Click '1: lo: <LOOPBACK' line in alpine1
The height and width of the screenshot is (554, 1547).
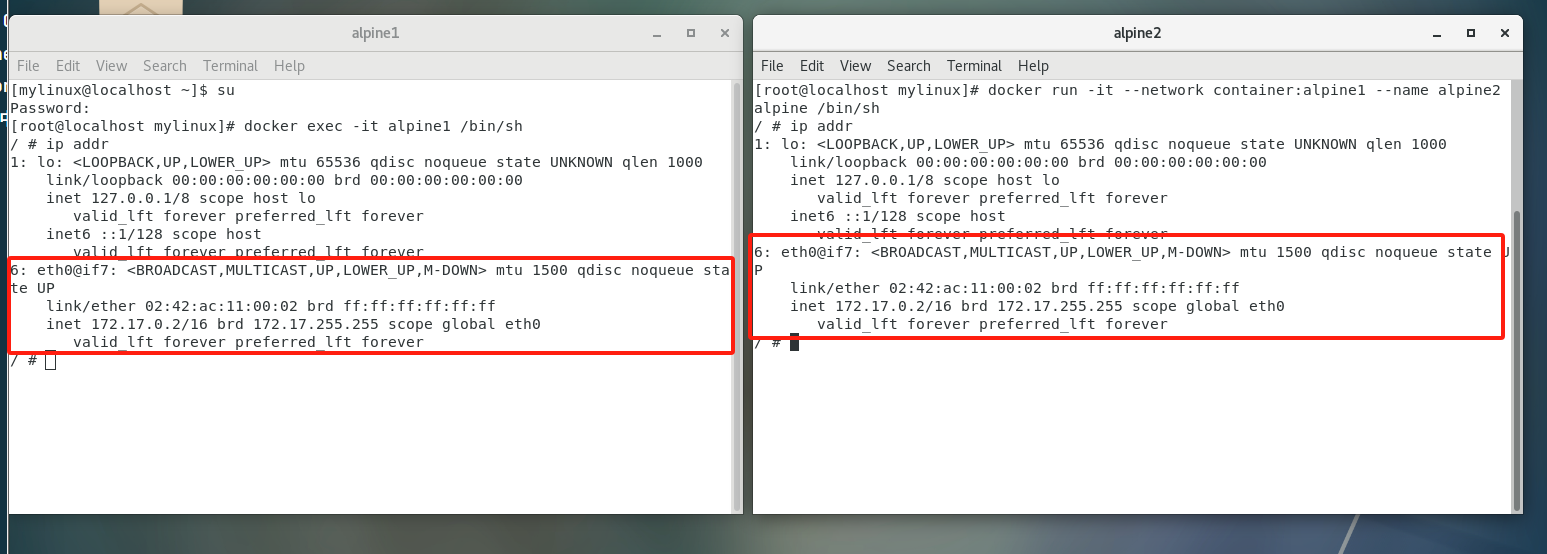(356, 162)
